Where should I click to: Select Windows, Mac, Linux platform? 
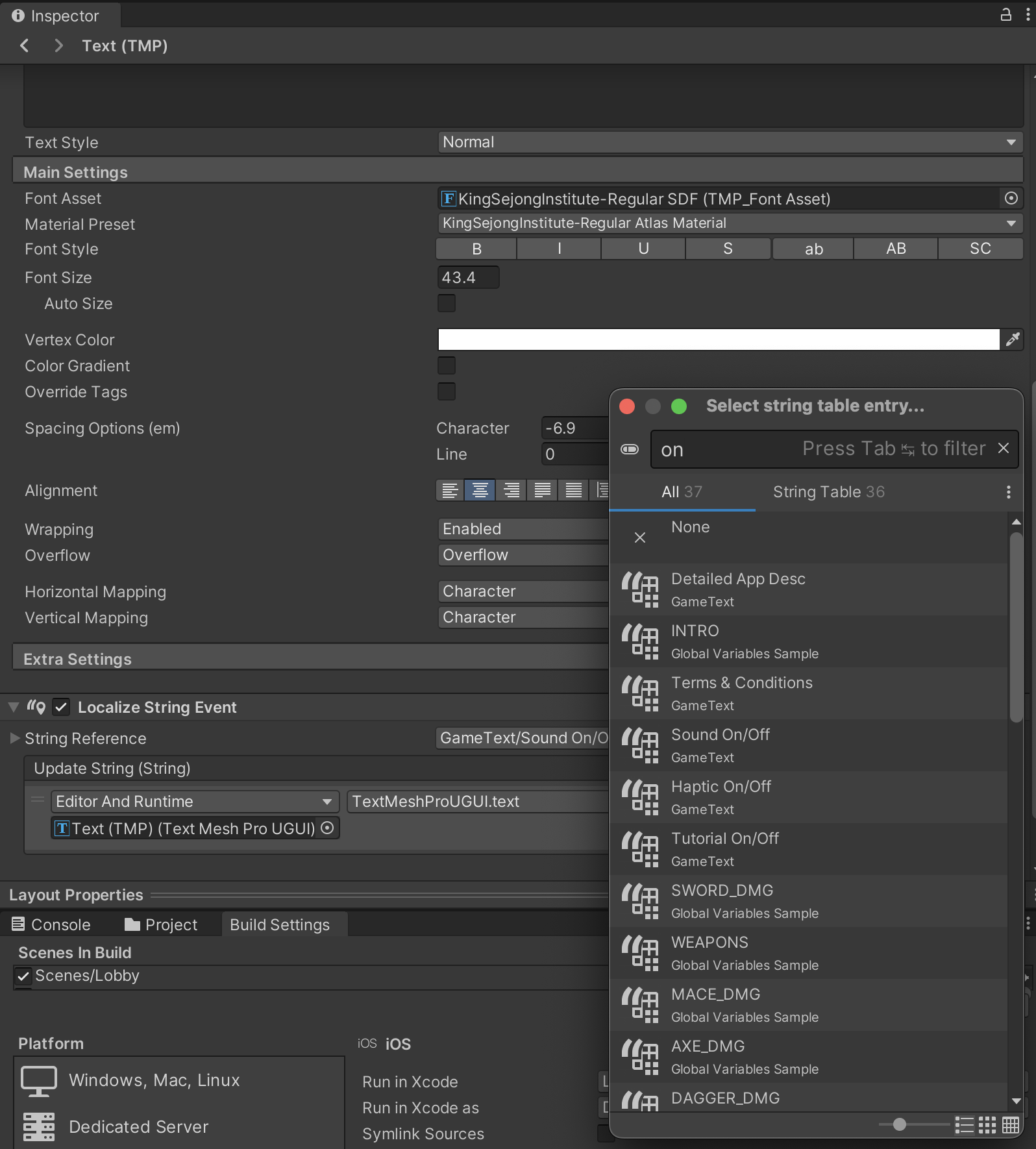179,1080
